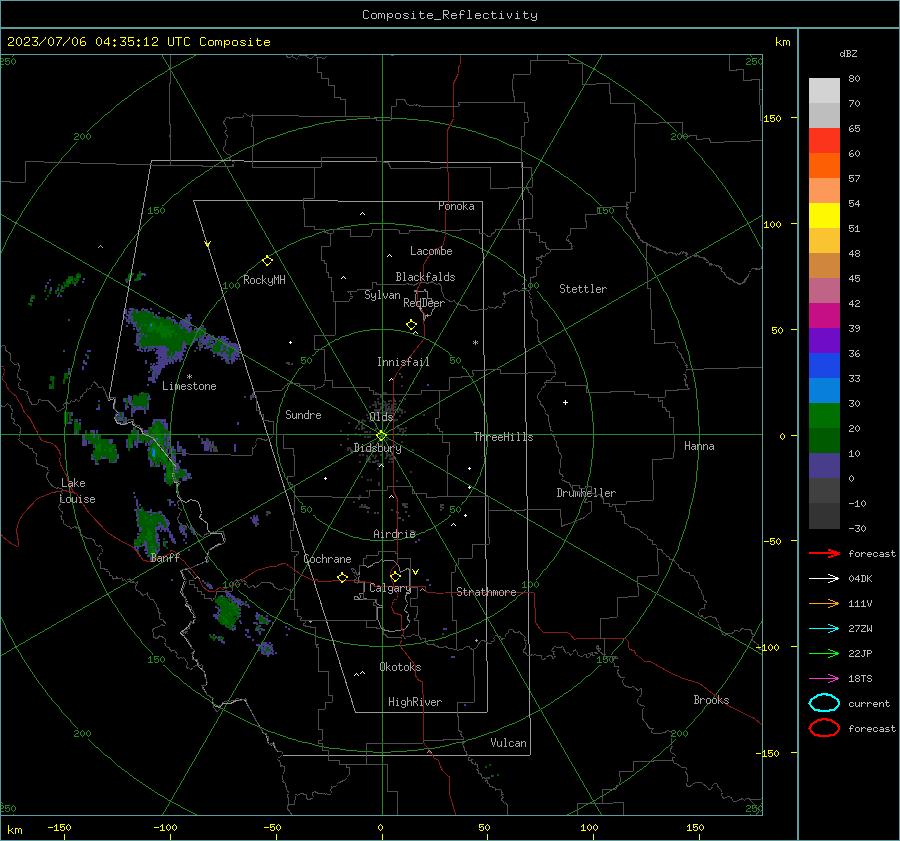
Task: Click the white plus marker west of Hanna
Action: point(565,402)
